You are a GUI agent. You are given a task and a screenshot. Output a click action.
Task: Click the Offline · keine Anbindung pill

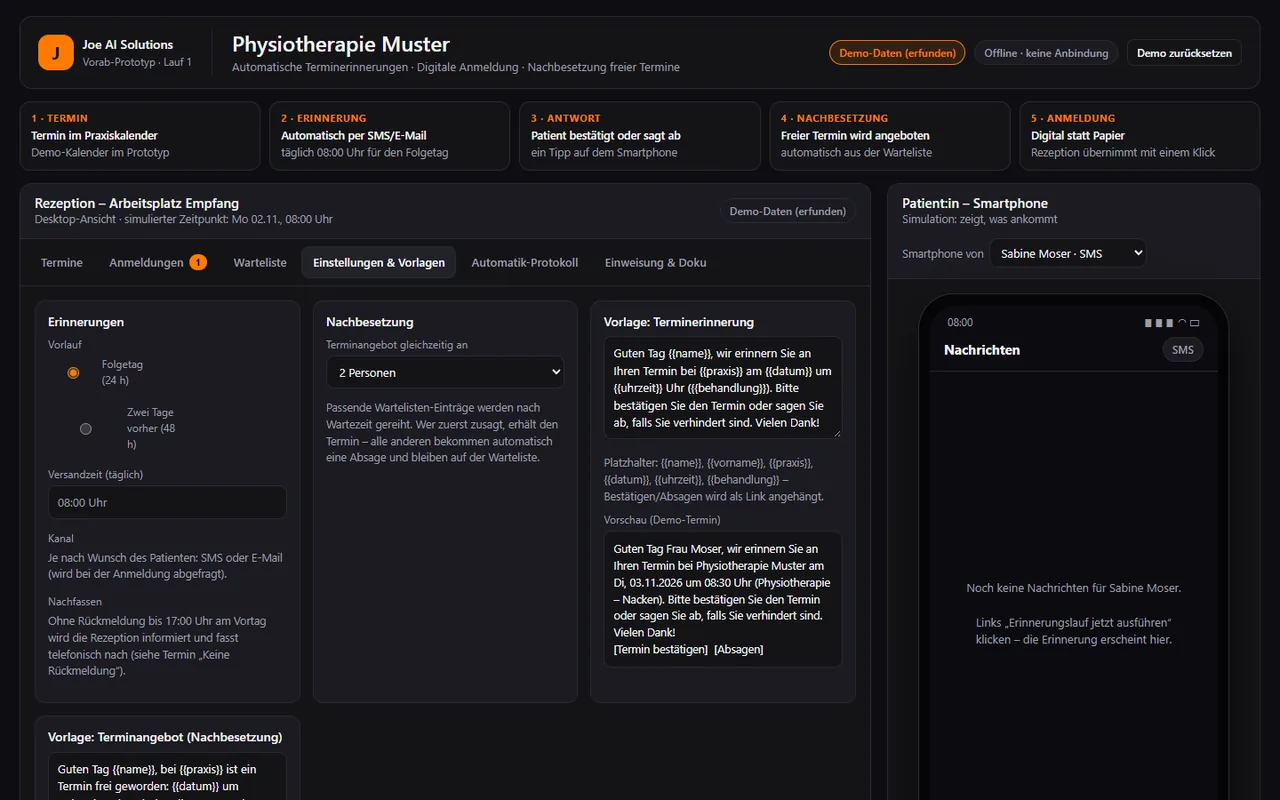pyautogui.click(x=1046, y=53)
